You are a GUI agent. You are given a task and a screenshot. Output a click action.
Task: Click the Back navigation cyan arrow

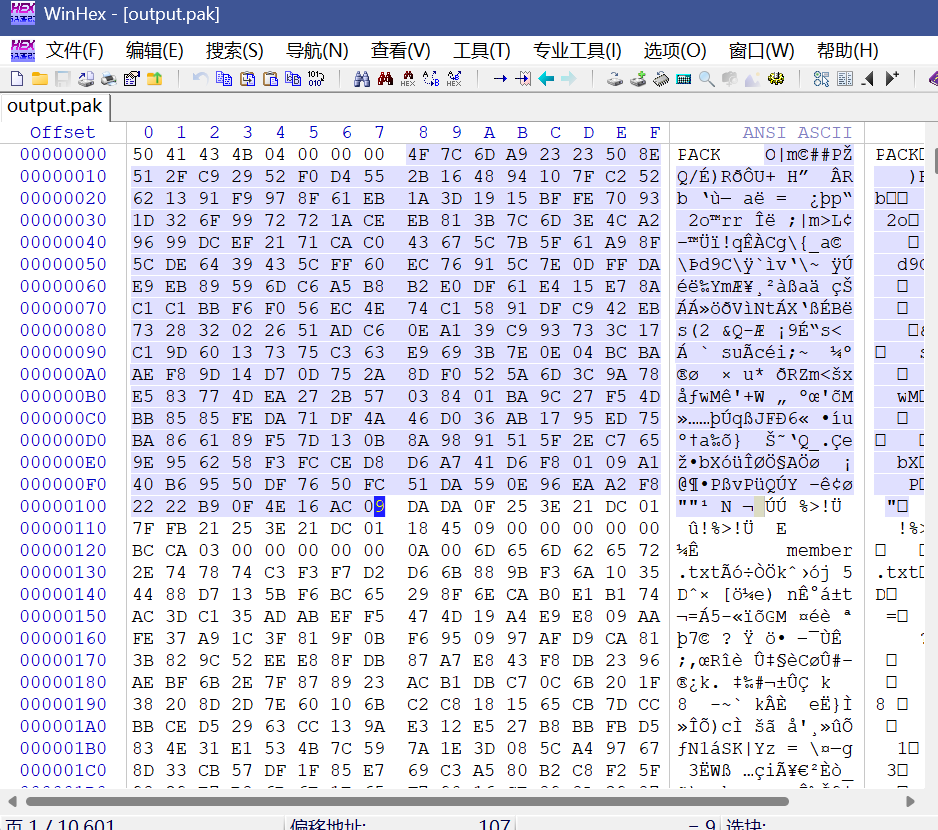[x=546, y=79]
